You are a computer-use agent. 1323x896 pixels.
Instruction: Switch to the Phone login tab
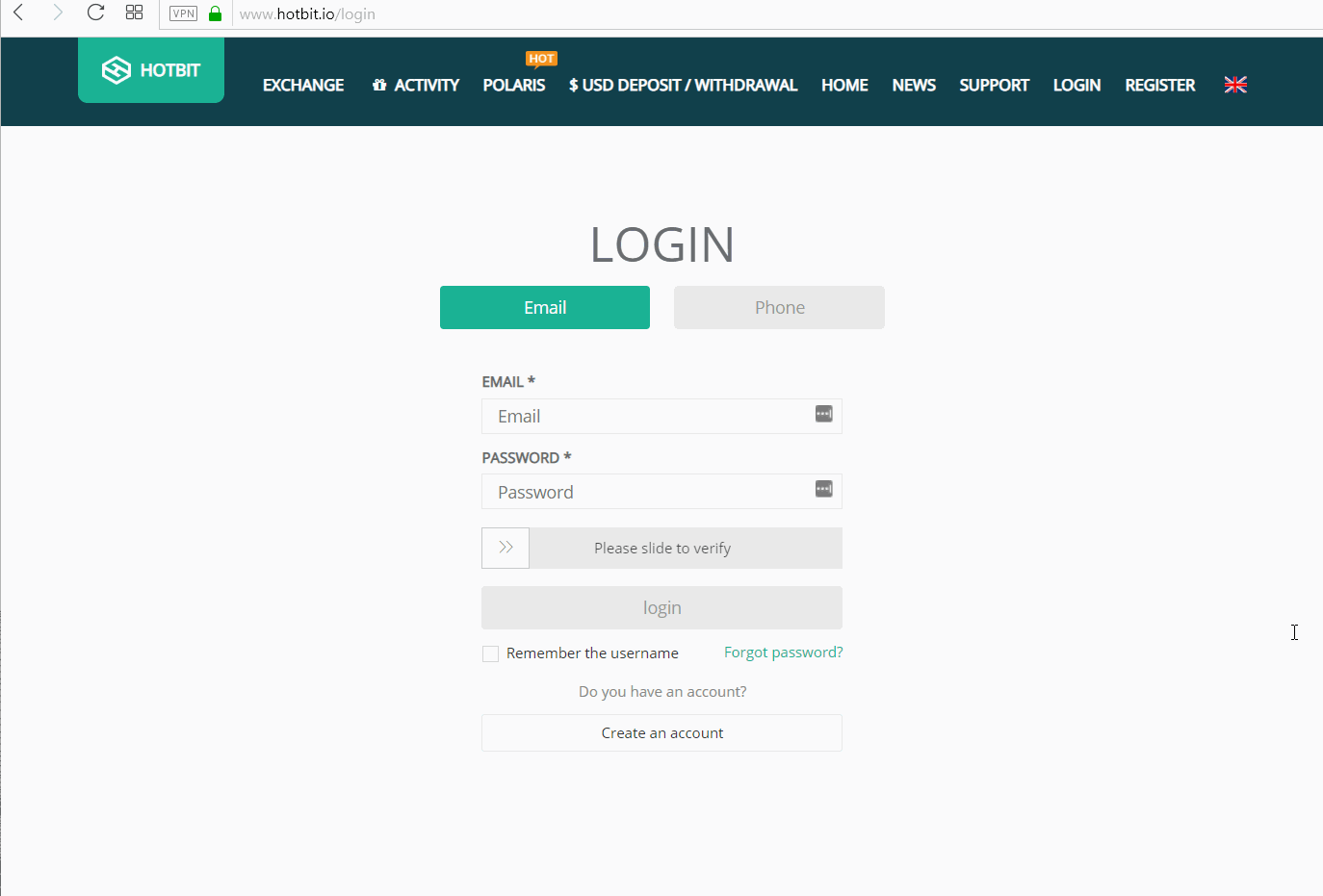click(x=779, y=308)
